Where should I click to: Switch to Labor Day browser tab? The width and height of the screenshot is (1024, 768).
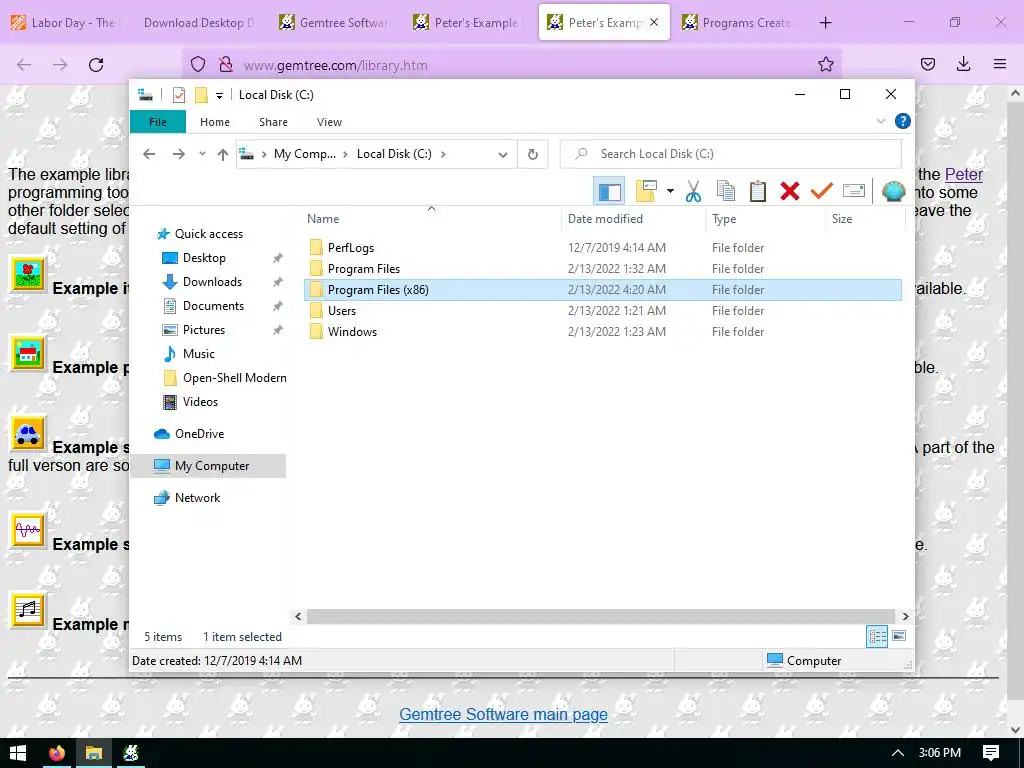(65, 23)
